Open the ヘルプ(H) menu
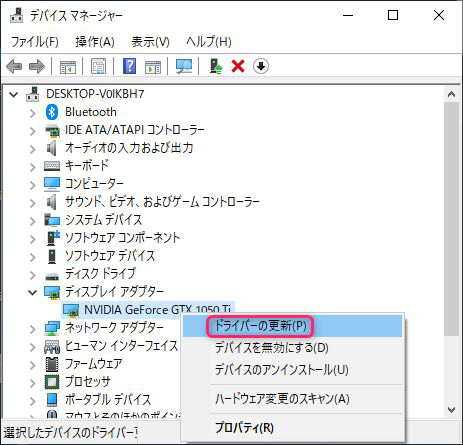The image size is (463, 445). point(209,42)
